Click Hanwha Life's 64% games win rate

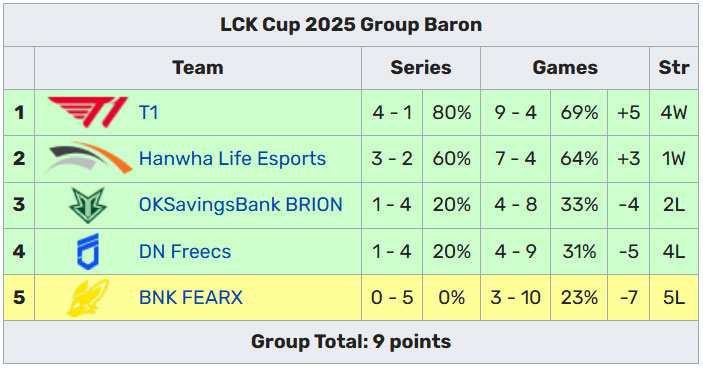[579, 159]
